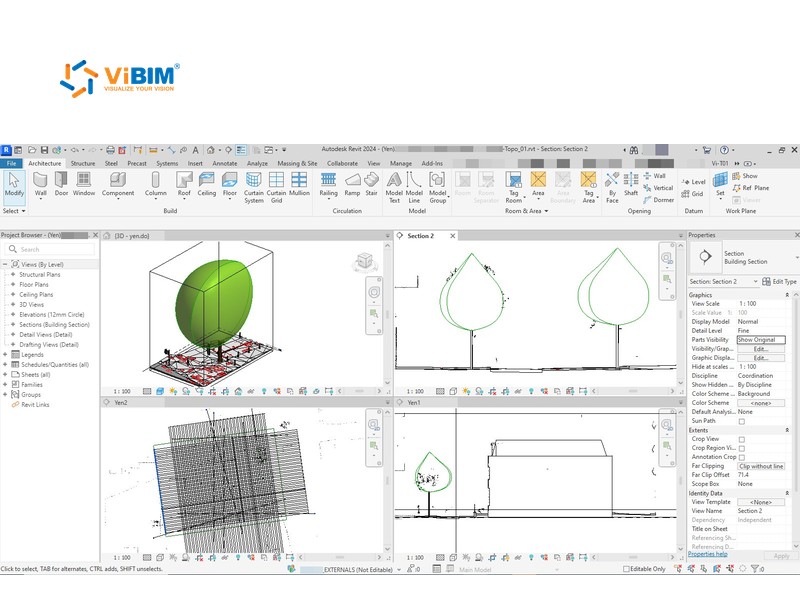
Task: Expand the Families node
Action: (5, 385)
